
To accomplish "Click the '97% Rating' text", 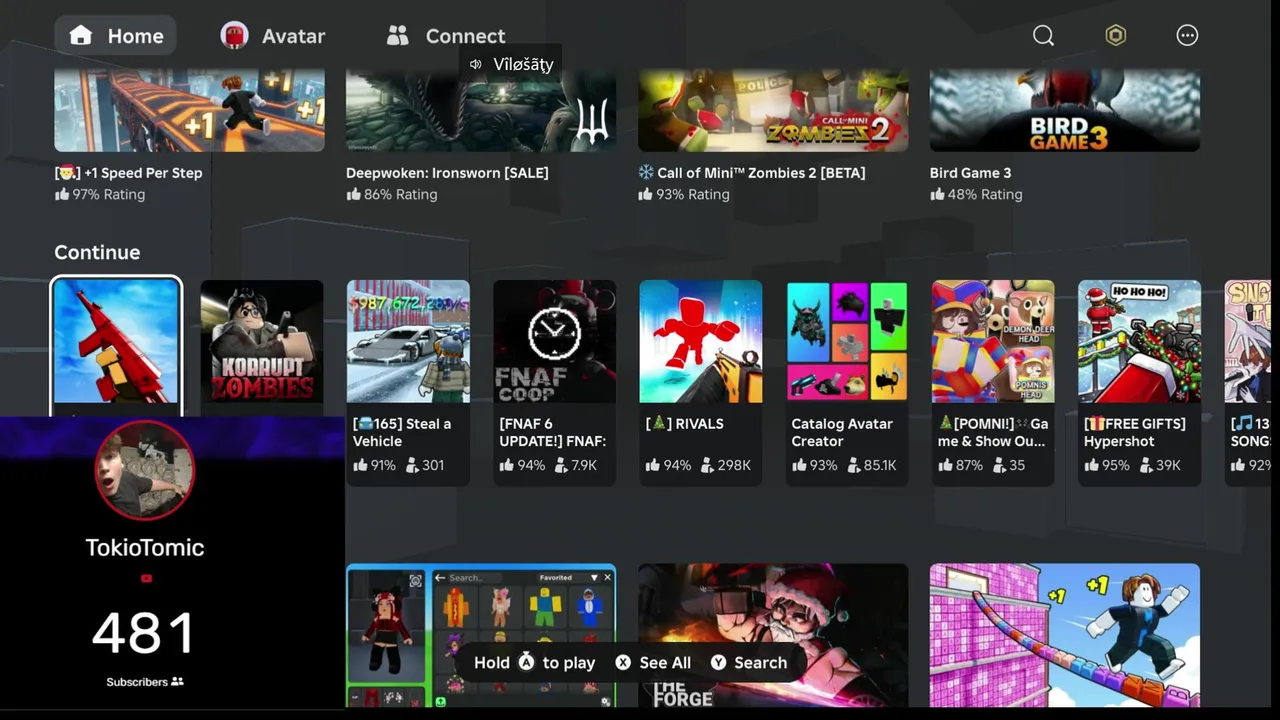I will tap(109, 194).
